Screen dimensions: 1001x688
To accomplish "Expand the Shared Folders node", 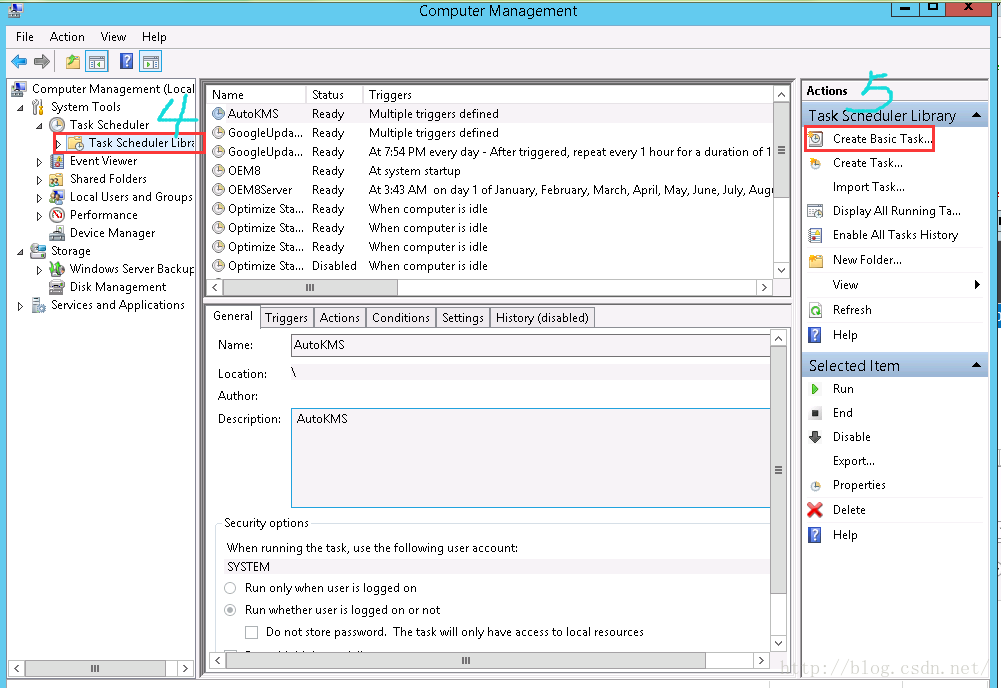I will click(40, 180).
